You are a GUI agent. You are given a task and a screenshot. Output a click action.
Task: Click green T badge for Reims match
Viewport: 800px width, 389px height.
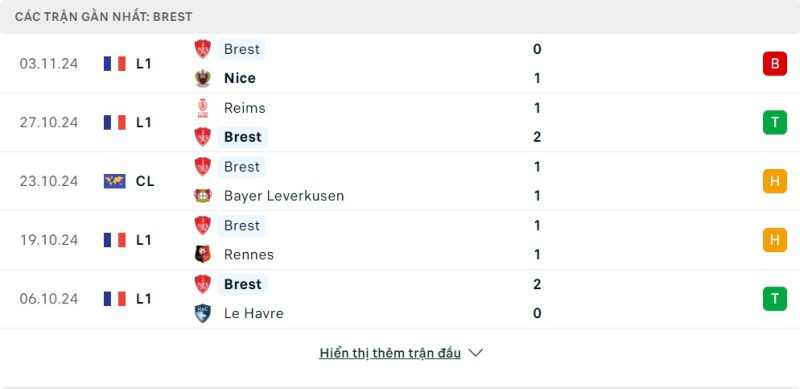click(774, 123)
